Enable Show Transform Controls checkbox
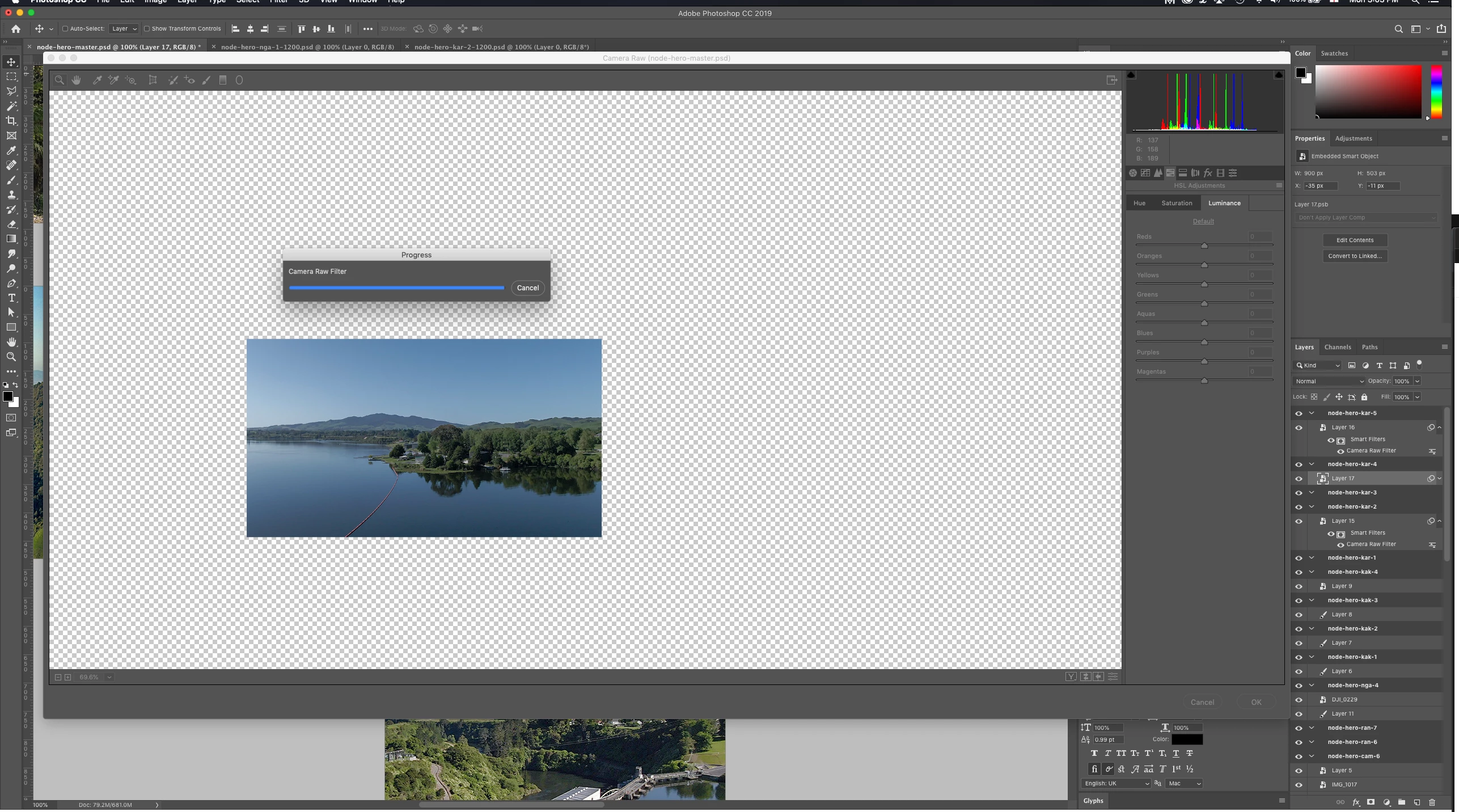Screen dimensions: 1459x812 pos(147,29)
